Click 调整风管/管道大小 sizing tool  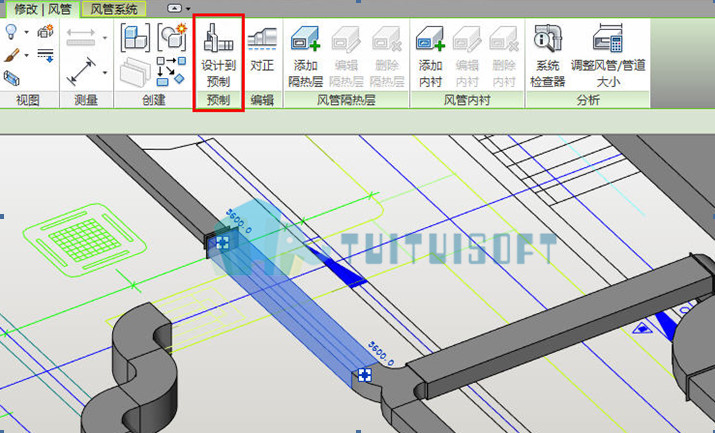[x=608, y=57]
